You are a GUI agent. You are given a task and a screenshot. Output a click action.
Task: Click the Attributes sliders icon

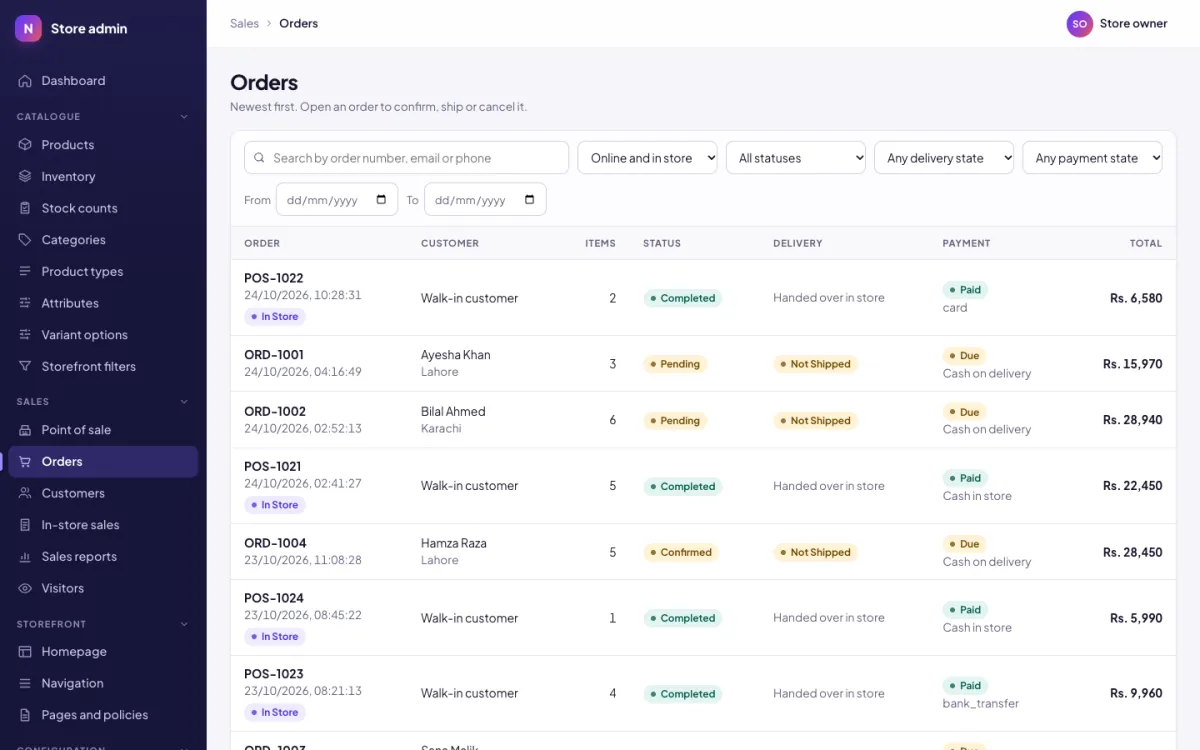[x=25, y=303]
